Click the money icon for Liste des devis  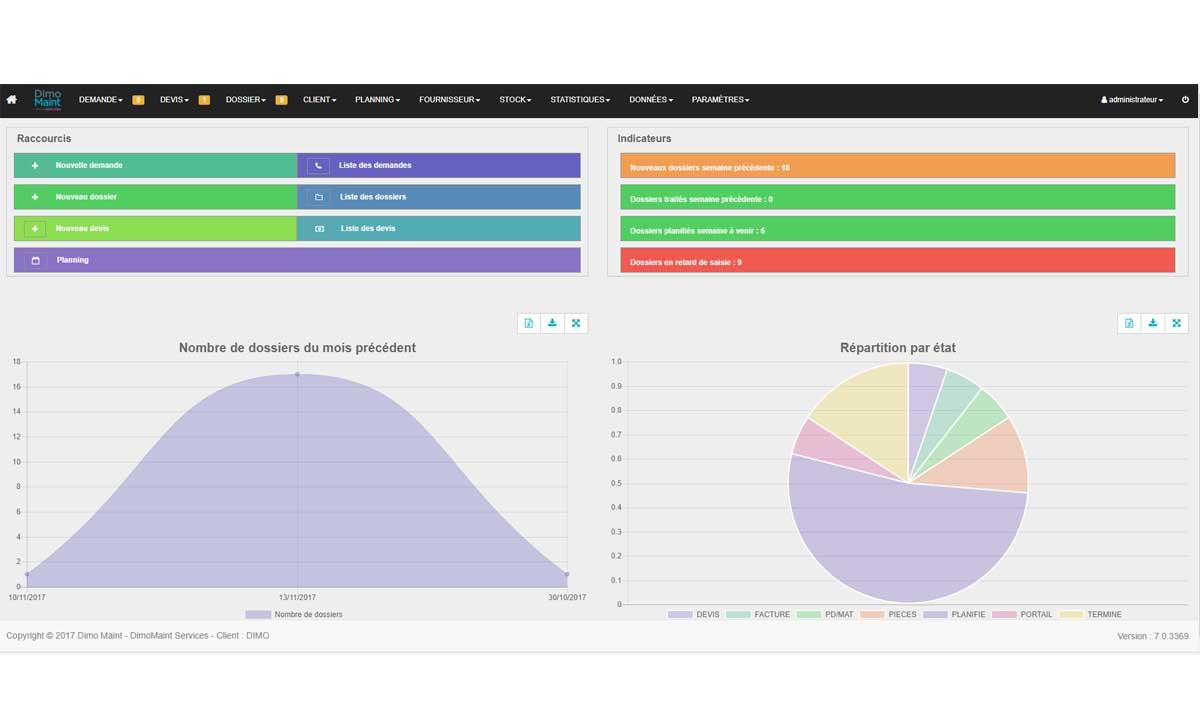click(319, 229)
